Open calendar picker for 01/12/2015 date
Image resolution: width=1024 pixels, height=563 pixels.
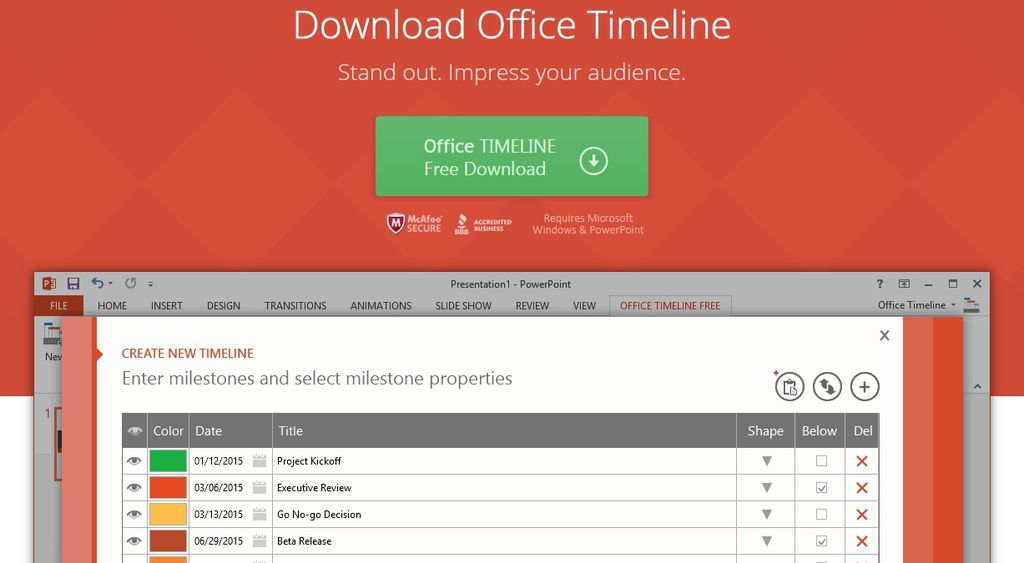(x=259, y=461)
